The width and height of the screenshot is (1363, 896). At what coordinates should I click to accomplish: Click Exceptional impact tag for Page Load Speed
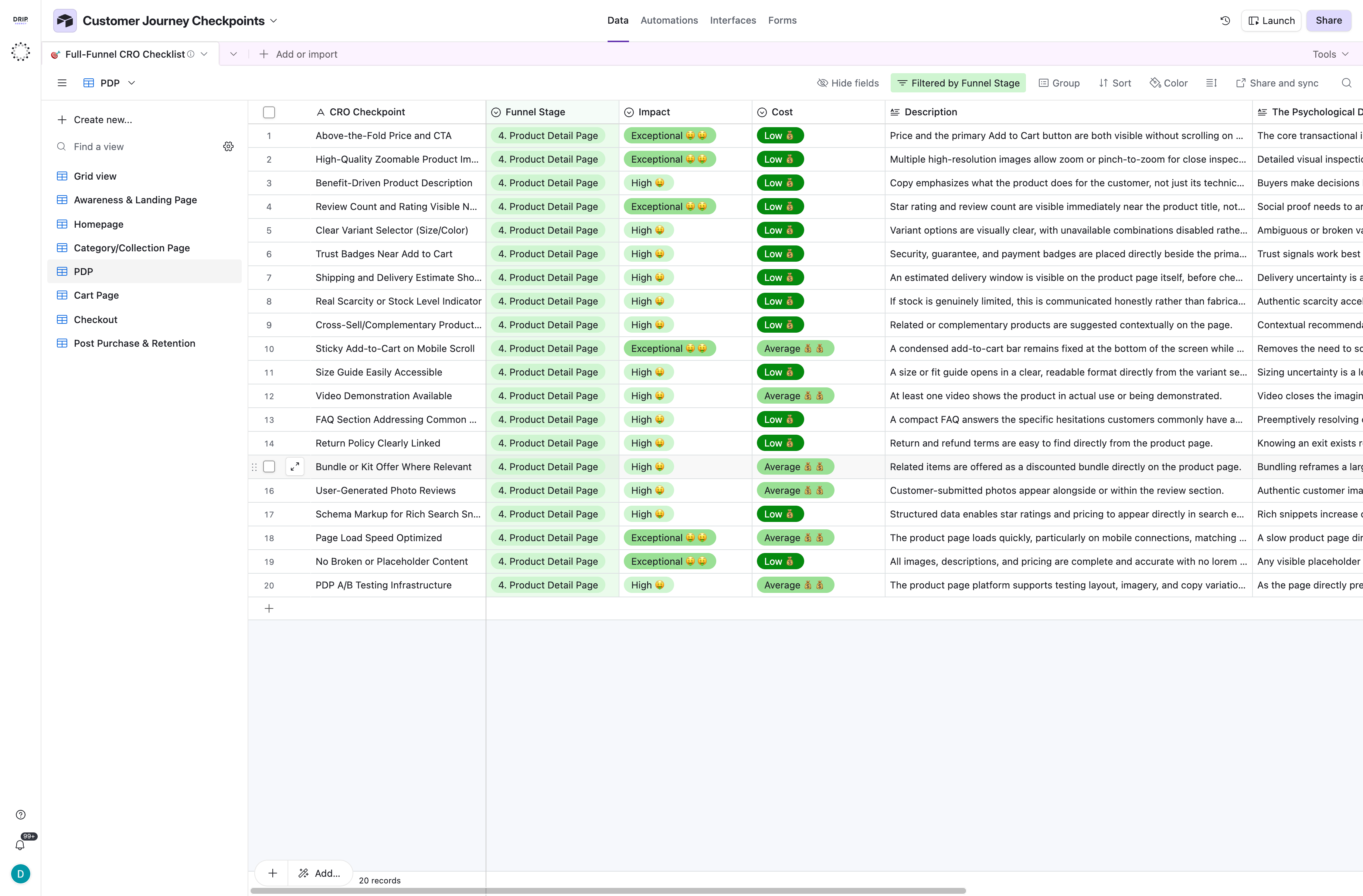point(669,538)
